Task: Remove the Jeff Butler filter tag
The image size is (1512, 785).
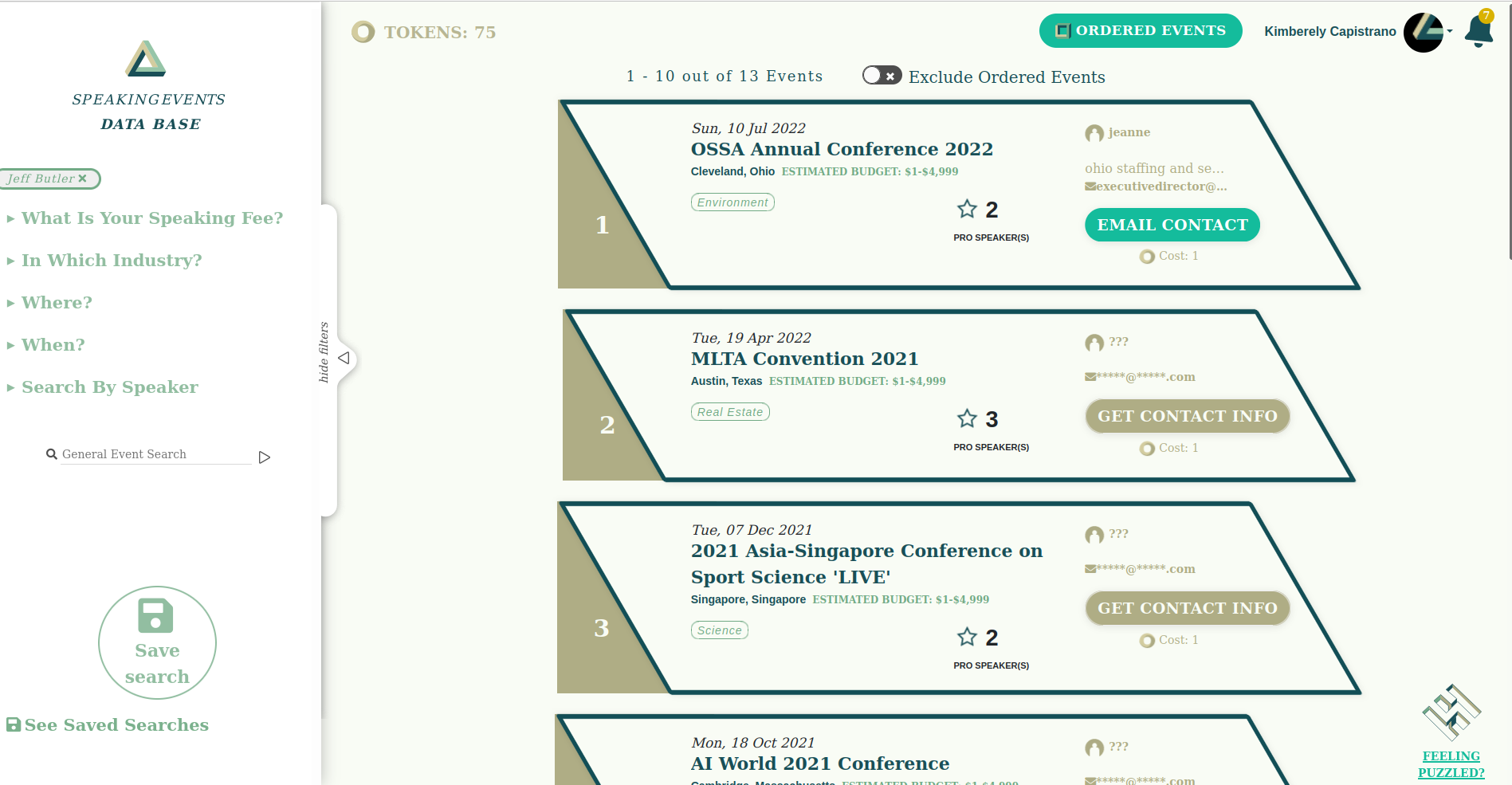Action: [x=82, y=179]
